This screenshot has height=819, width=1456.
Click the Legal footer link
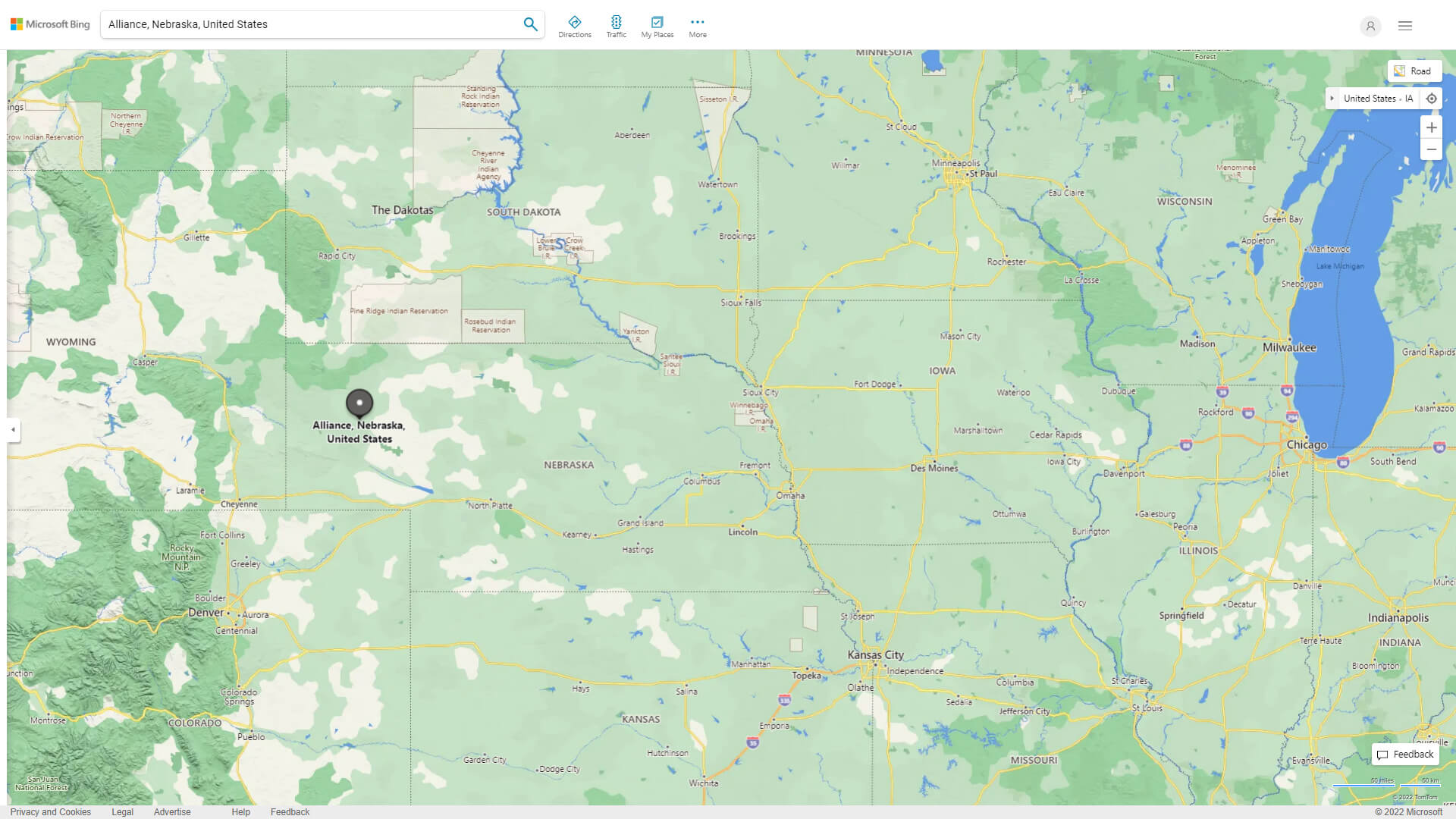(x=122, y=811)
